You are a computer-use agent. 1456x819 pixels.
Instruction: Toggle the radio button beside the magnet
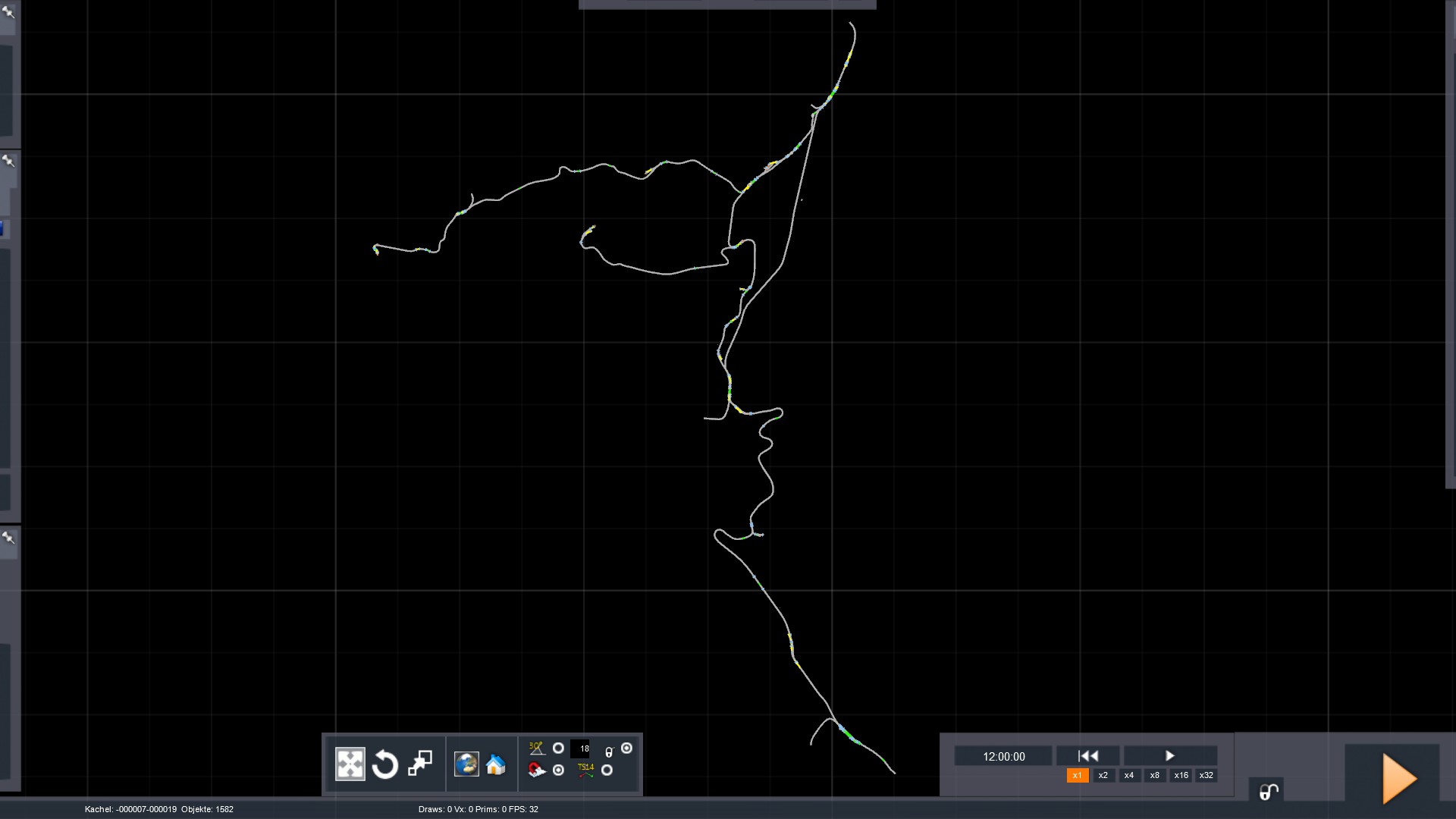(558, 770)
